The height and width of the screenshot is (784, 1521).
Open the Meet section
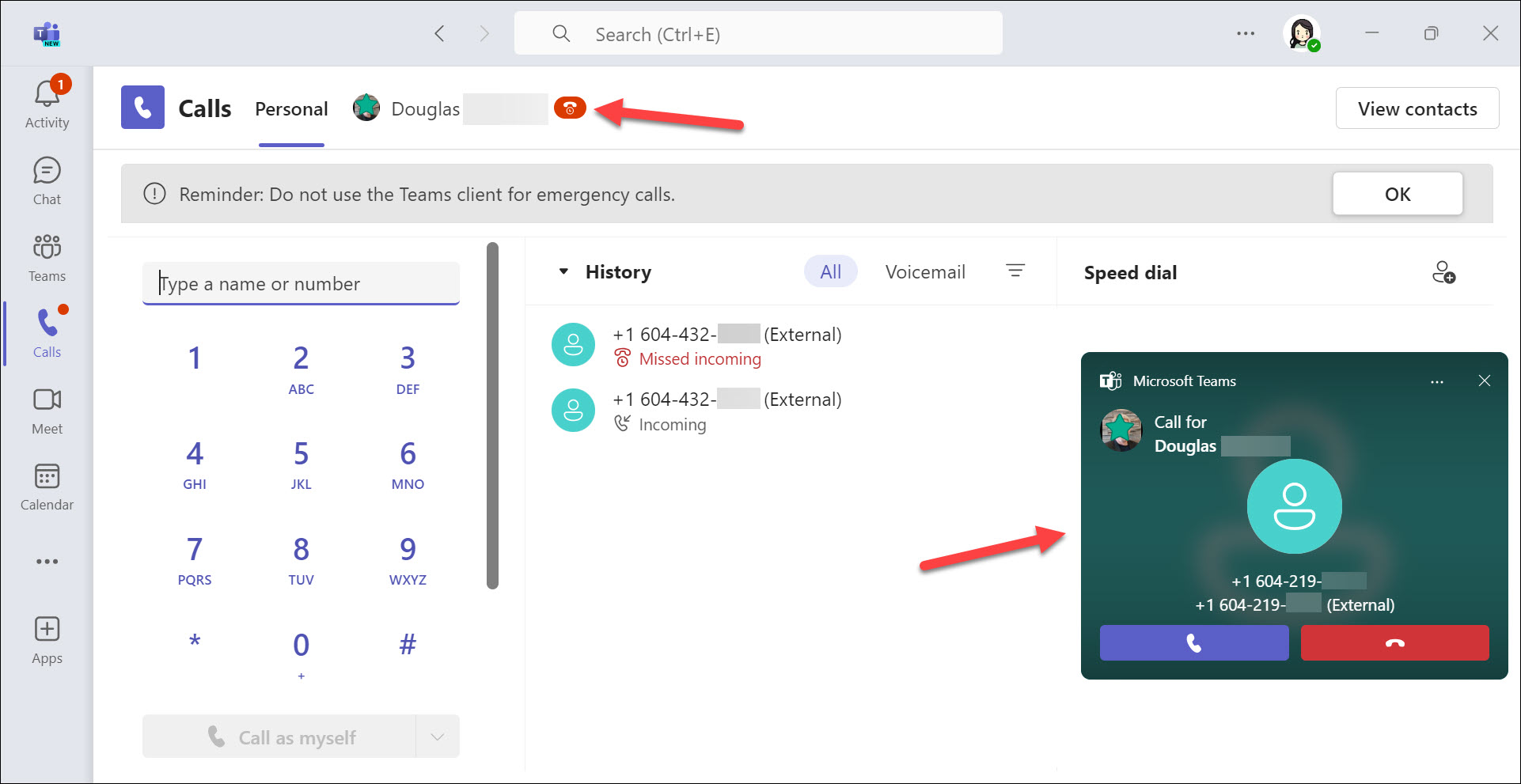tap(47, 410)
